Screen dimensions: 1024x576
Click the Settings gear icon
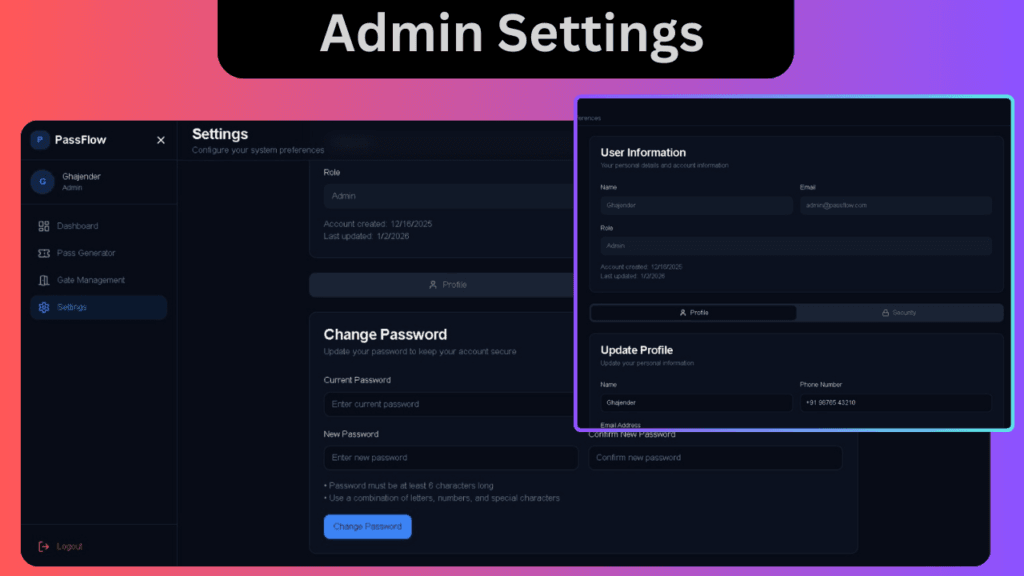click(x=44, y=308)
